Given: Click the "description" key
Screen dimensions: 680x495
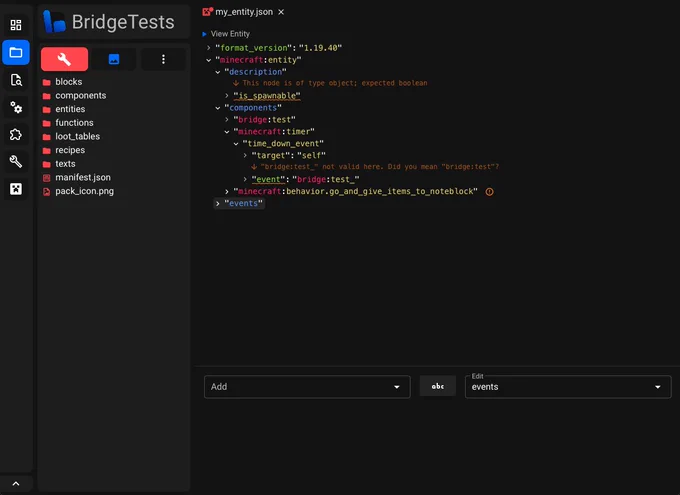Looking at the screenshot, I should pos(255,72).
